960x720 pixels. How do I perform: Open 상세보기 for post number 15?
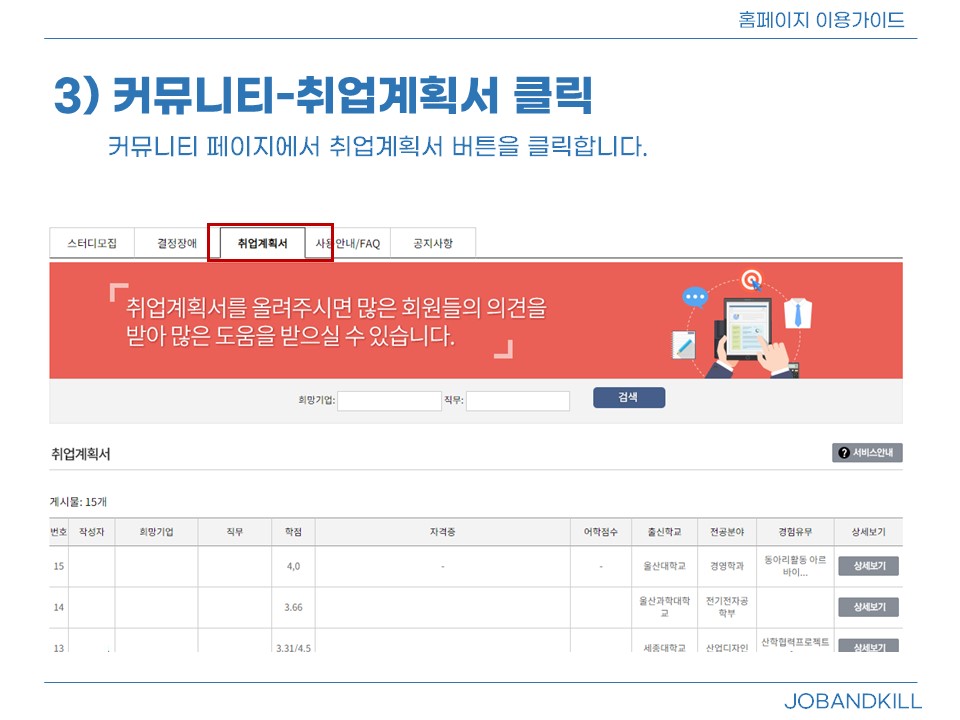pos(867,566)
